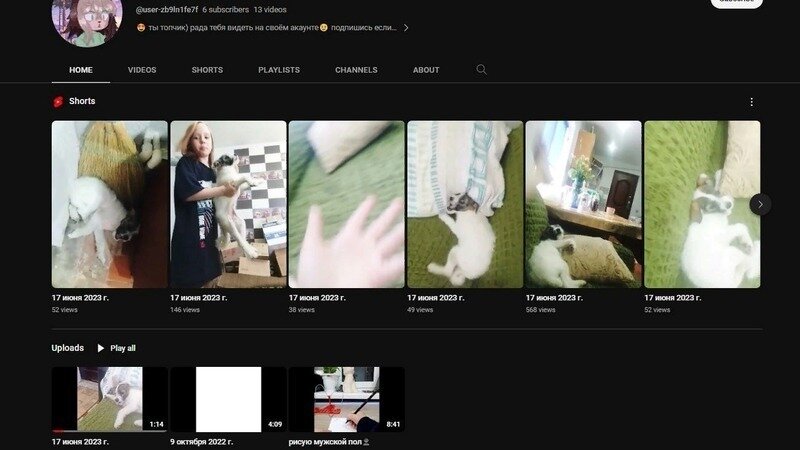The width and height of the screenshot is (800, 450).
Task: Click the channel avatar picture
Action: (87, 20)
